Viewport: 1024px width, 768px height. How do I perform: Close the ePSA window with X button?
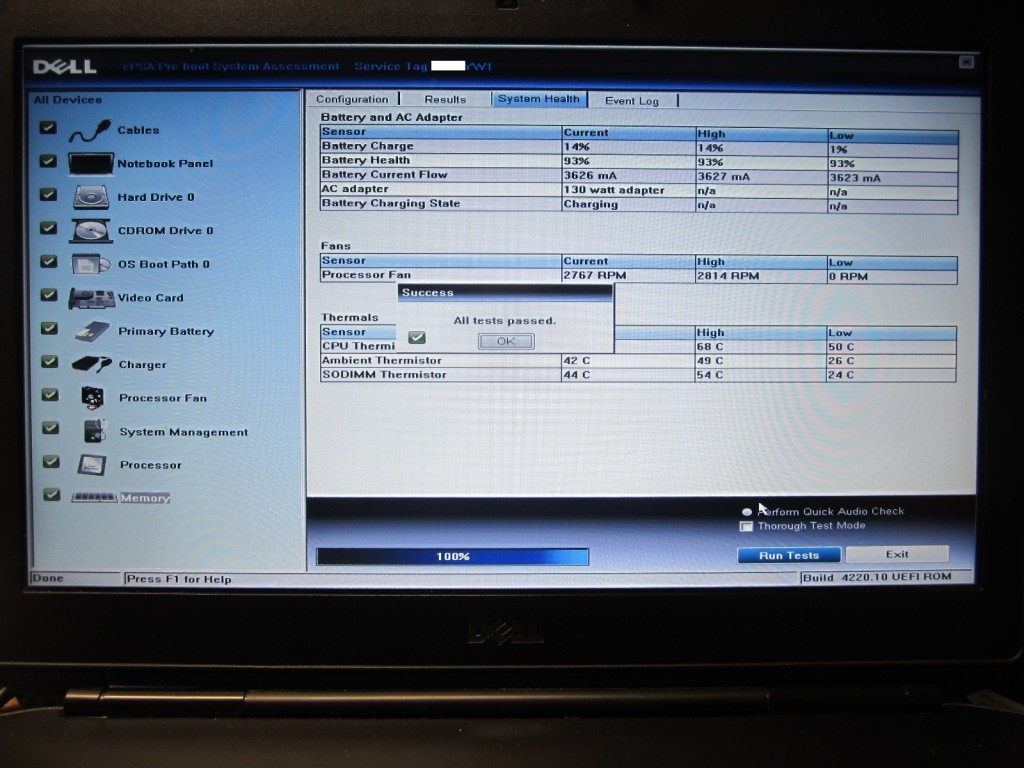coord(967,62)
